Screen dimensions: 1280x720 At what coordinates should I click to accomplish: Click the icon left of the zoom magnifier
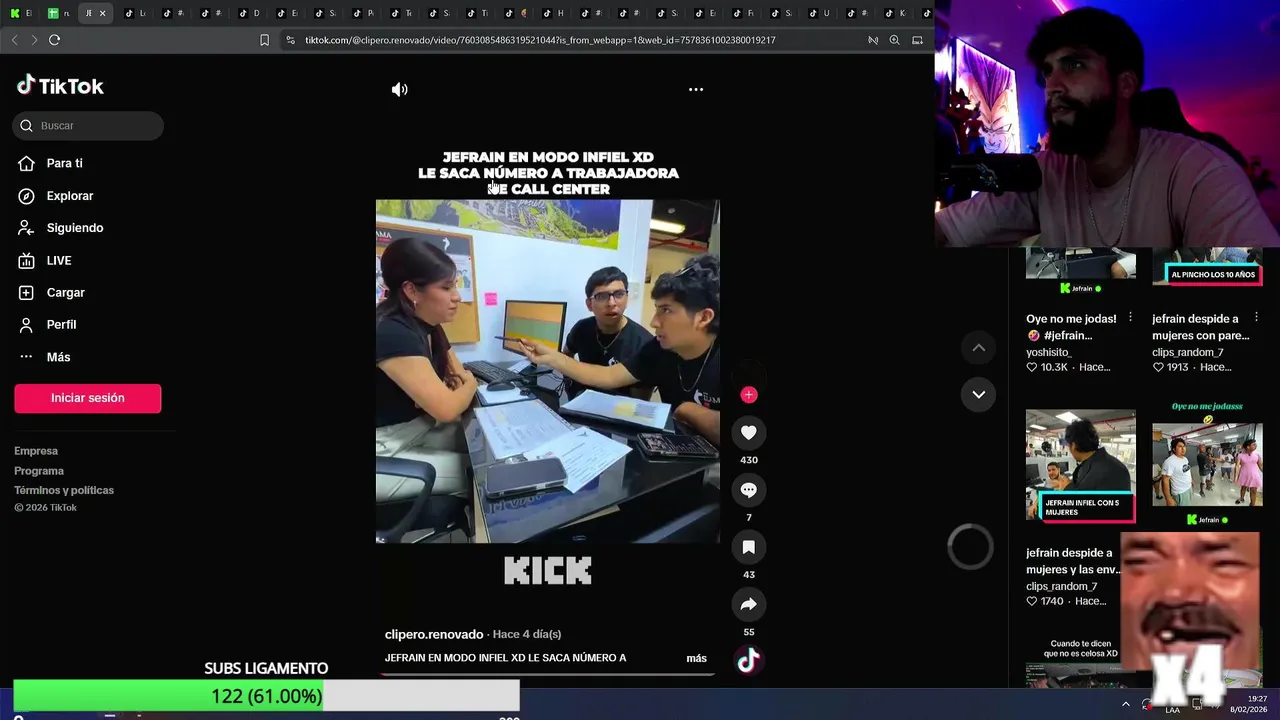click(872, 40)
